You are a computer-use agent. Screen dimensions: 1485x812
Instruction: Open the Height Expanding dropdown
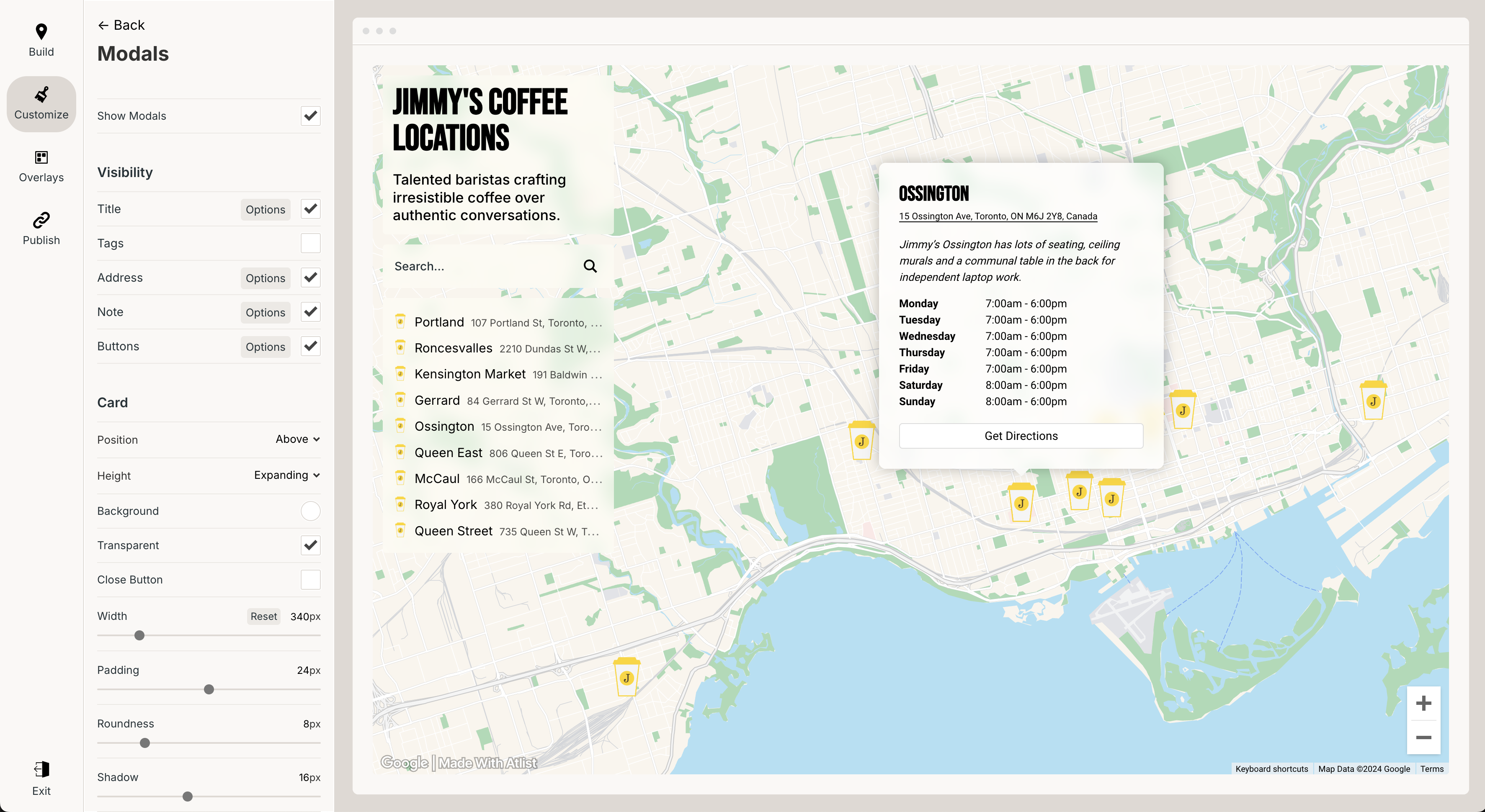point(286,475)
